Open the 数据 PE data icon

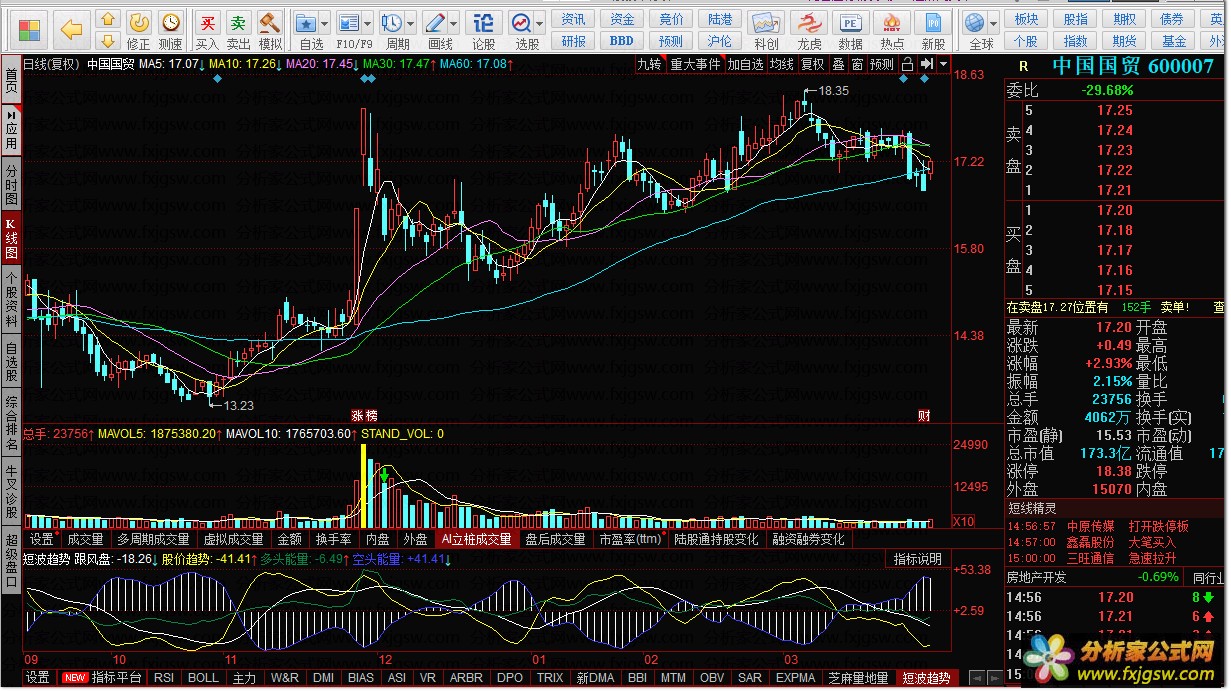[x=851, y=22]
